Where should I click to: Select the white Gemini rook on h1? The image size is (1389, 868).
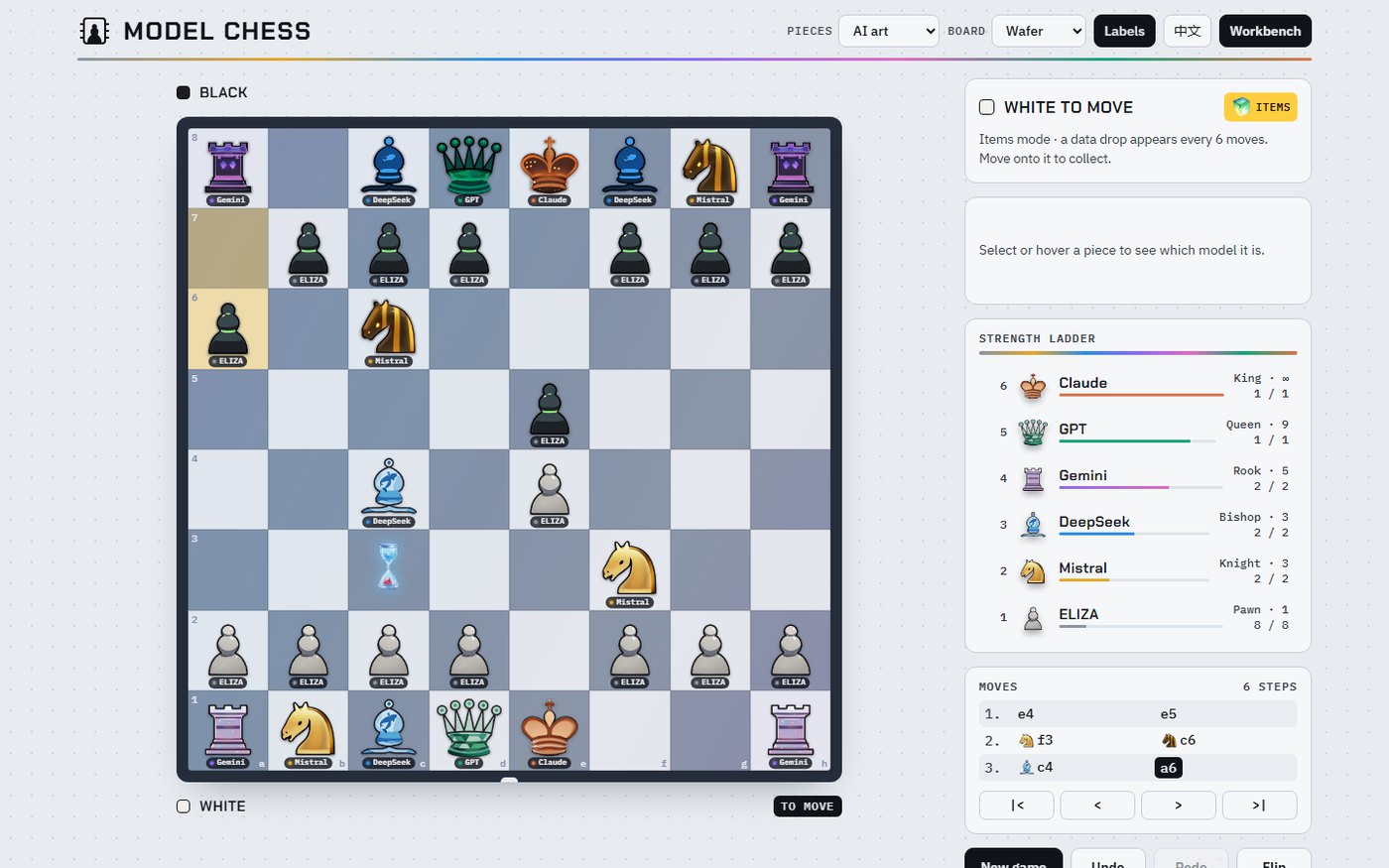[791, 730]
